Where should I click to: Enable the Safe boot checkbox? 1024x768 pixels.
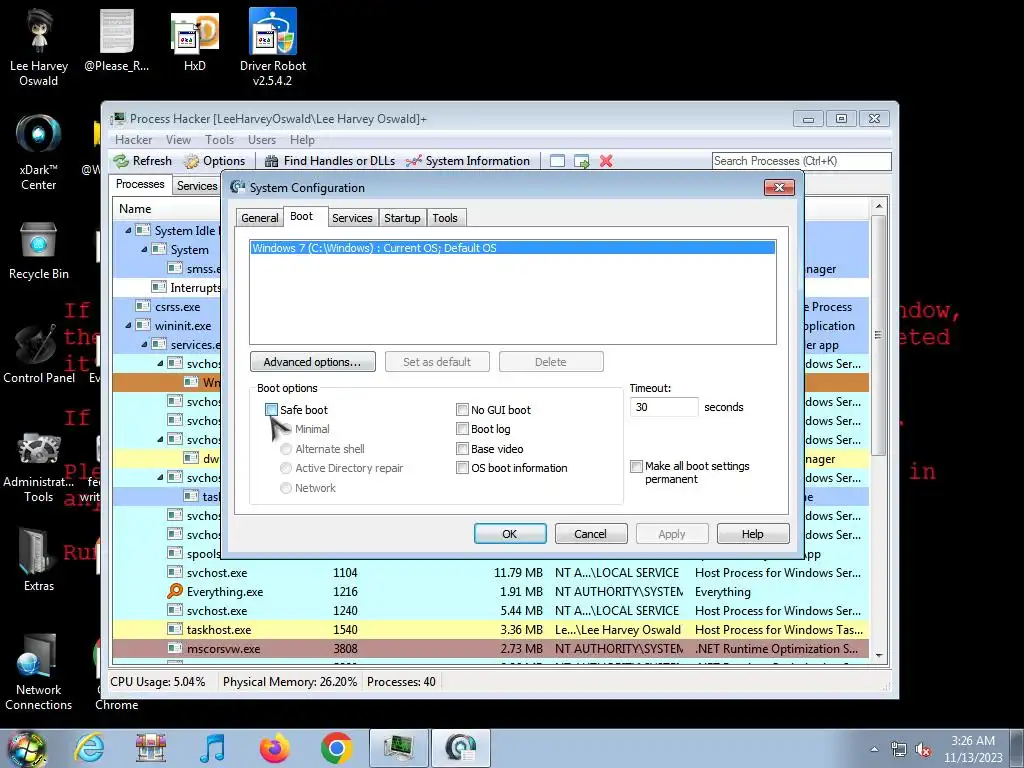point(271,409)
